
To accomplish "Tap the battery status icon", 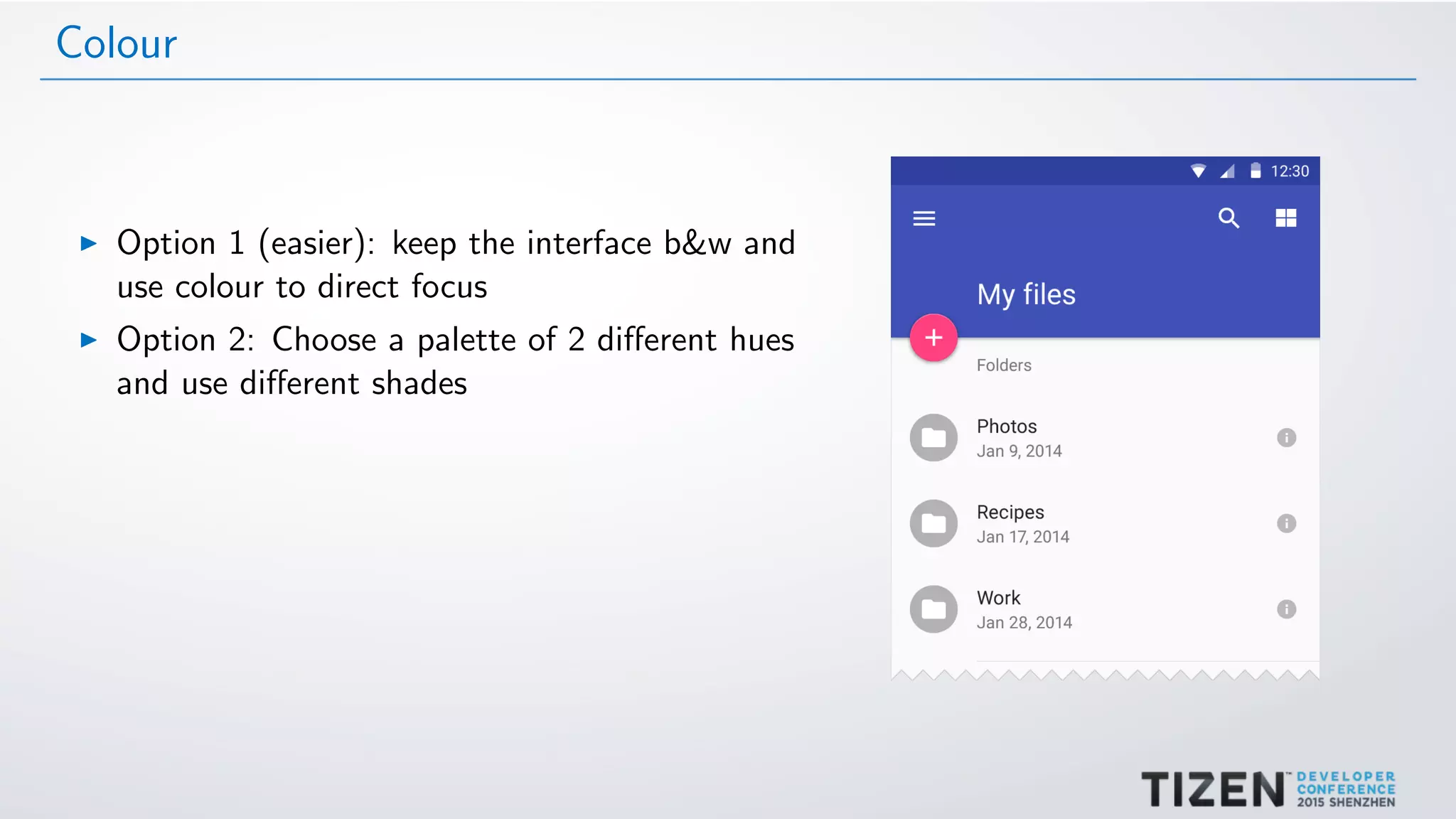I will pos(1256,171).
